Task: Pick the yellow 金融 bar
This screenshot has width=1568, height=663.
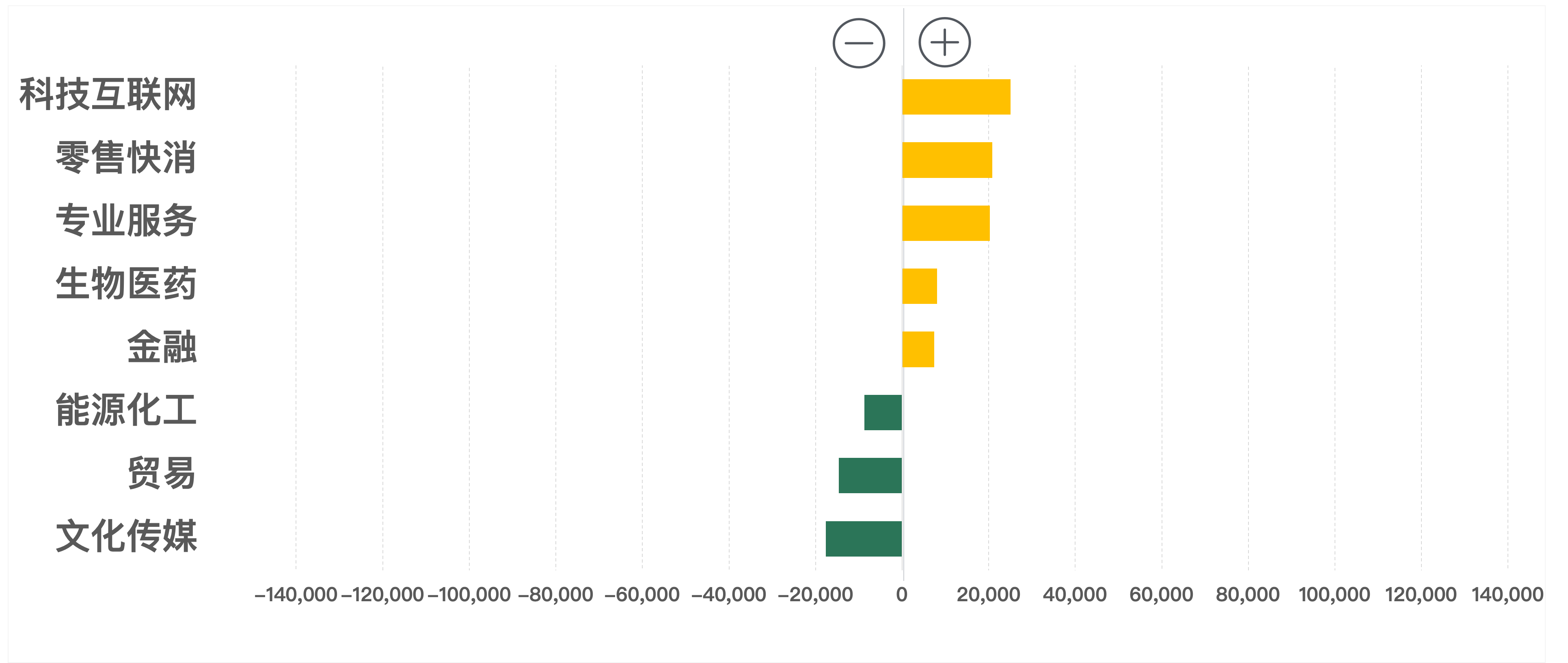Action: tap(918, 349)
